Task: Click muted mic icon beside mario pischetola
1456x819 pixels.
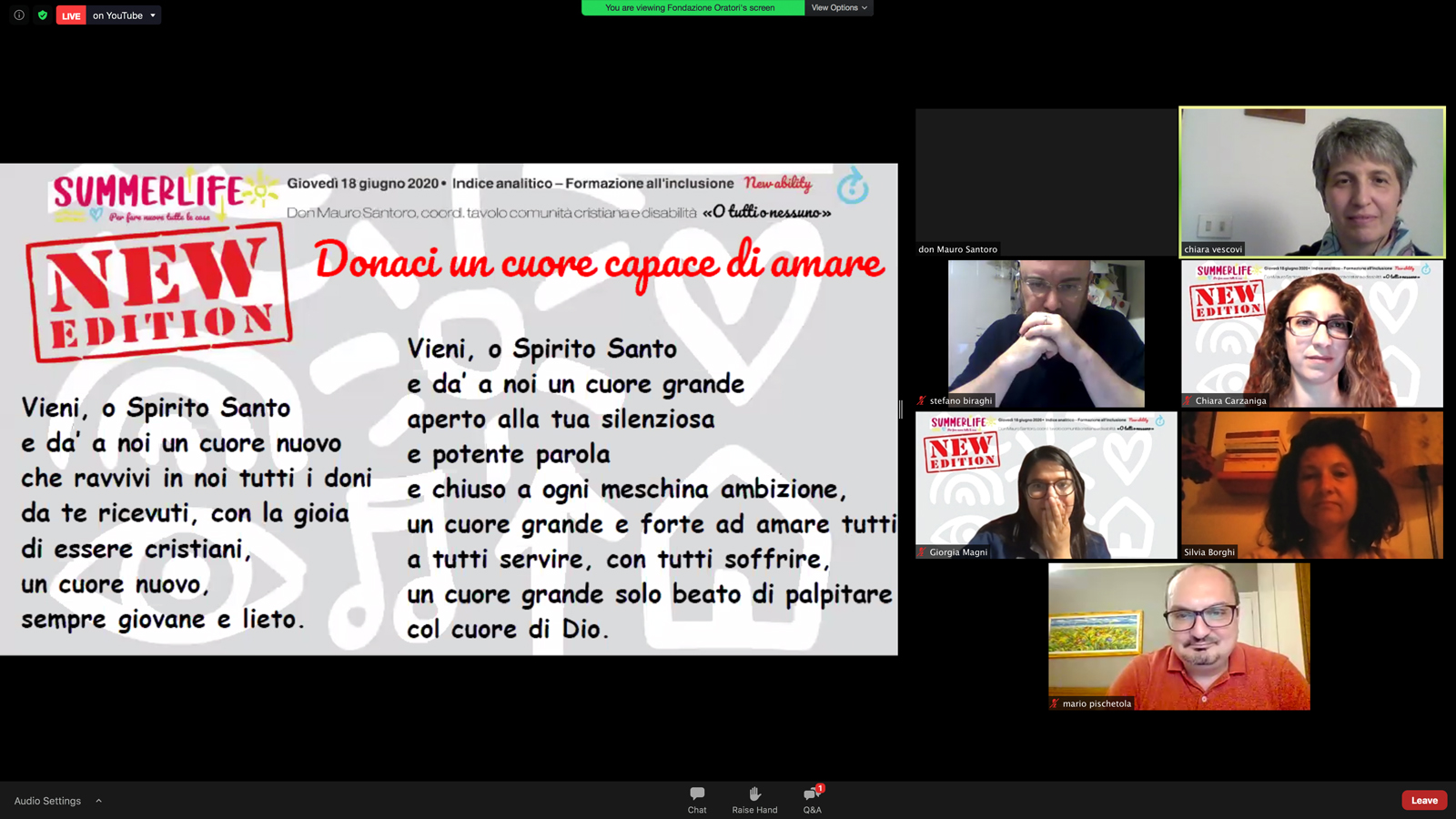Action: pos(1055,703)
